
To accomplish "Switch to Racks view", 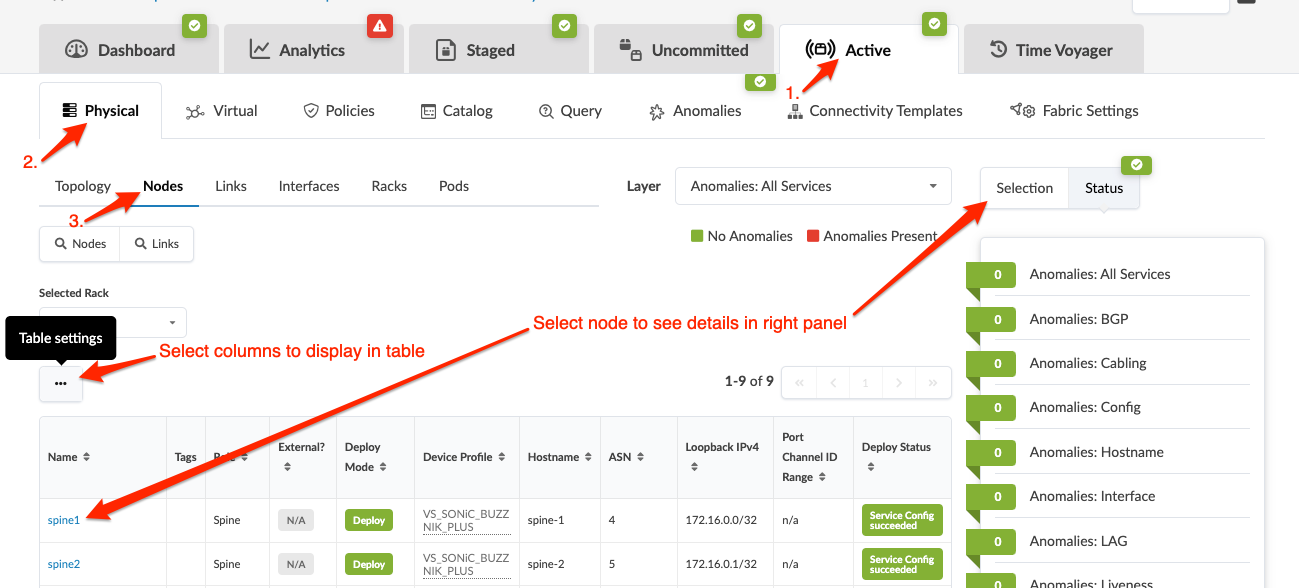I will pyautogui.click(x=389, y=186).
